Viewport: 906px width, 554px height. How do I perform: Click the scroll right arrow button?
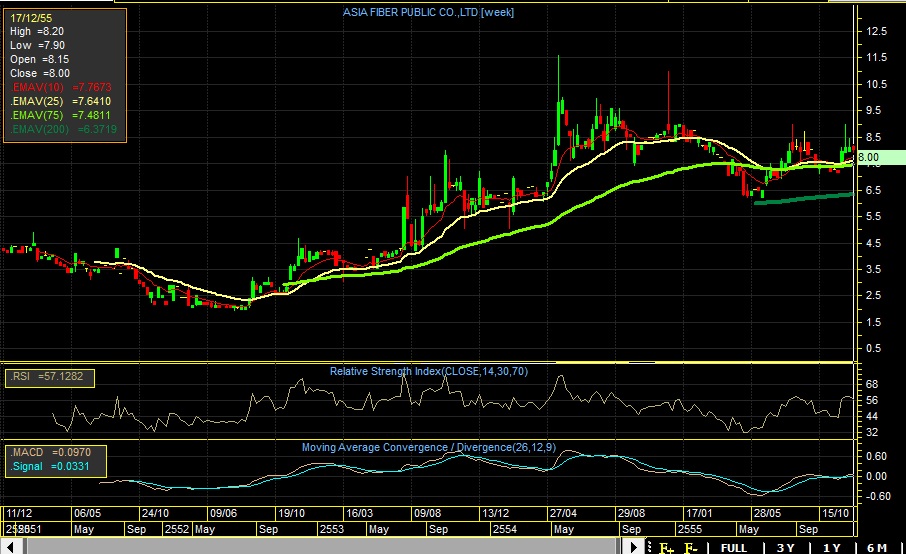(x=634, y=546)
